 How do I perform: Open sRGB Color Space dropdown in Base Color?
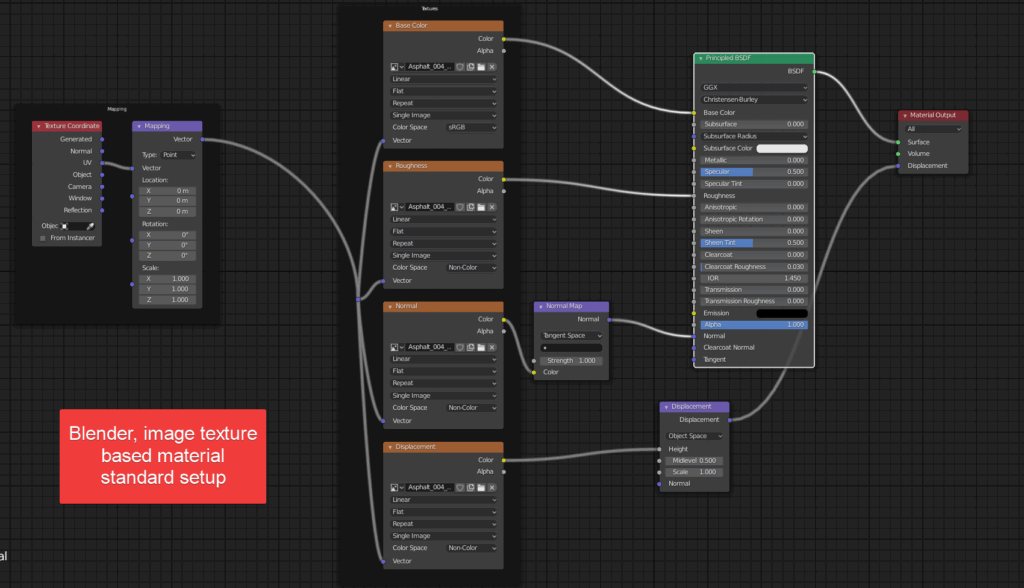pyautogui.click(x=472, y=127)
